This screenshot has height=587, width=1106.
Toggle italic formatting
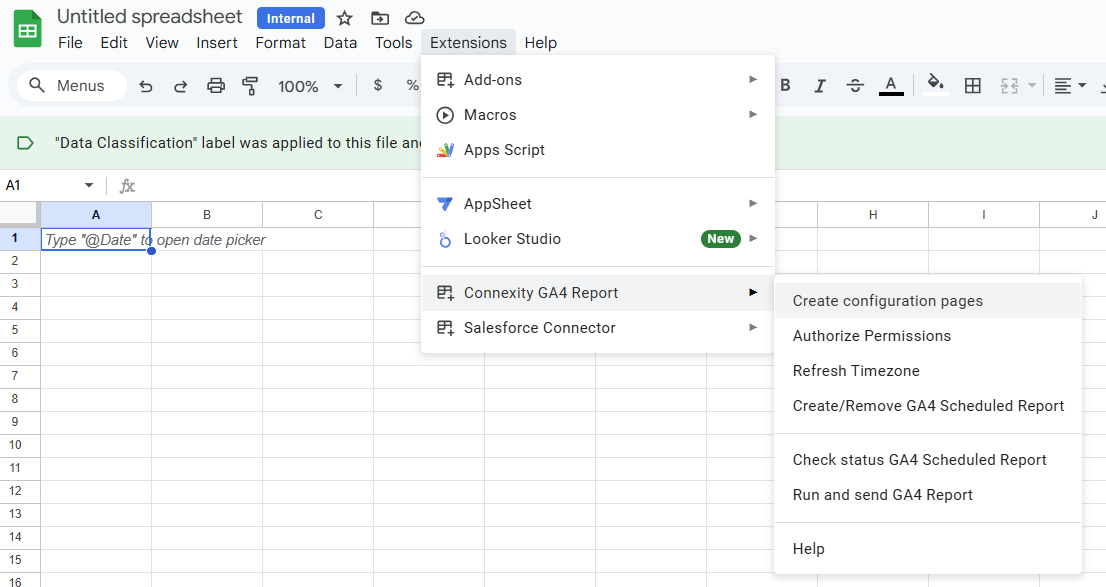(820, 85)
